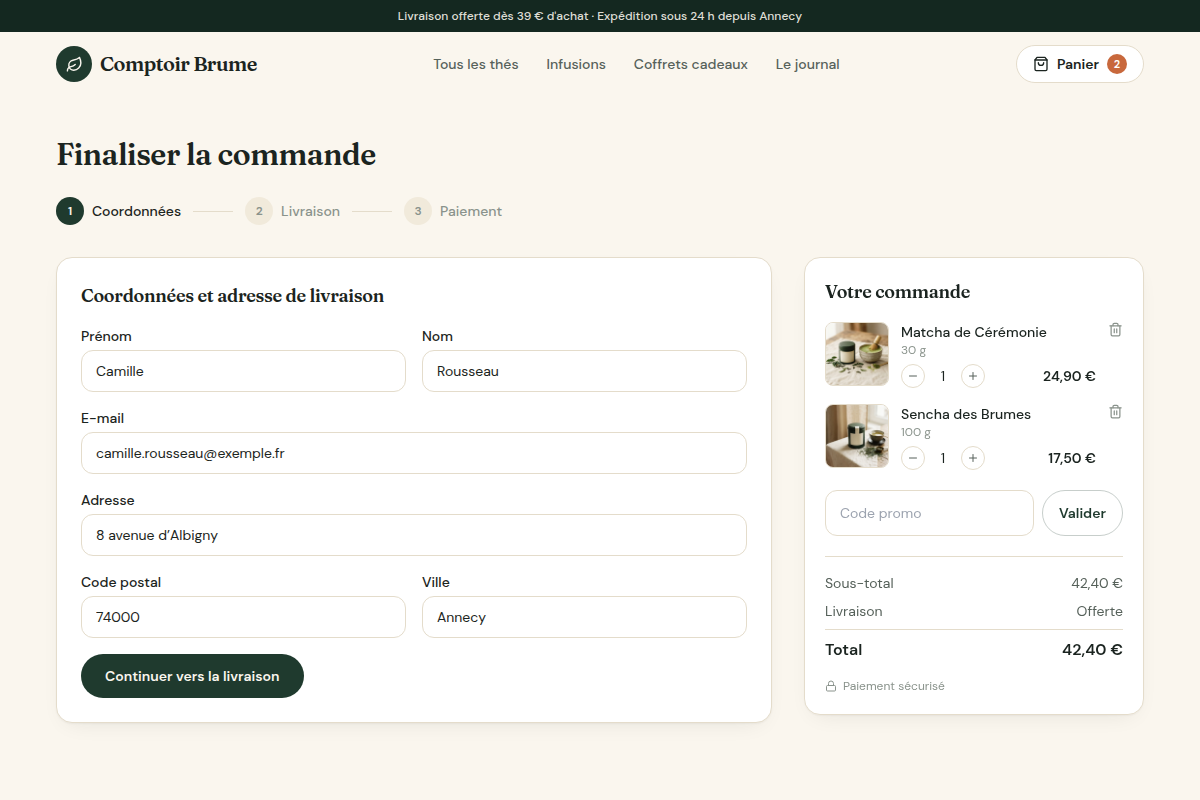Open Matcha de Cérémonie product thumbnail
Screen dimensions: 1200x800
tap(857, 354)
